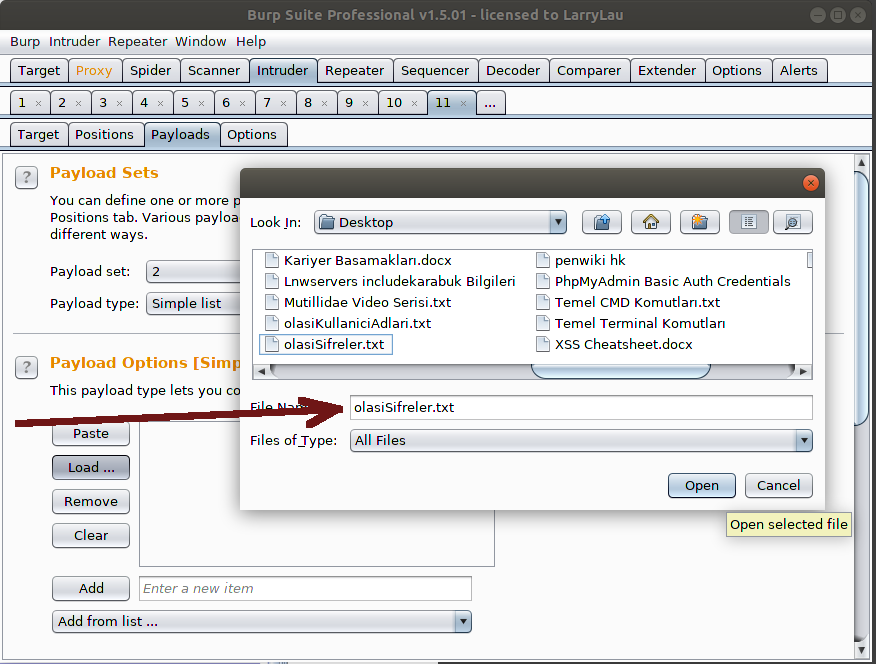Open the Repeater menu
The image size is (876, 664).
pos(137,41)
